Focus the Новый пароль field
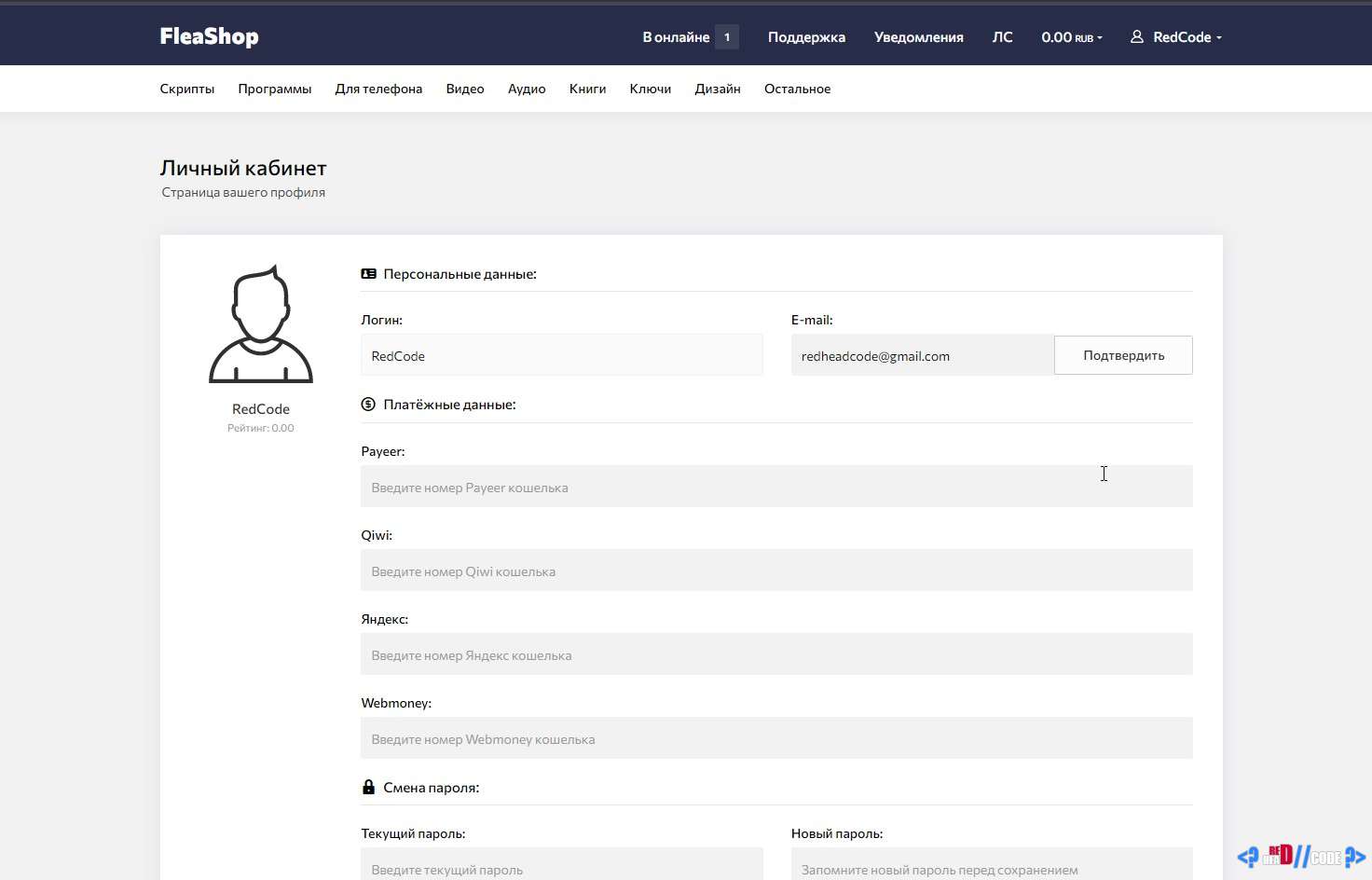The width and height of the screenshot is (1372, 880). point(992,865)
